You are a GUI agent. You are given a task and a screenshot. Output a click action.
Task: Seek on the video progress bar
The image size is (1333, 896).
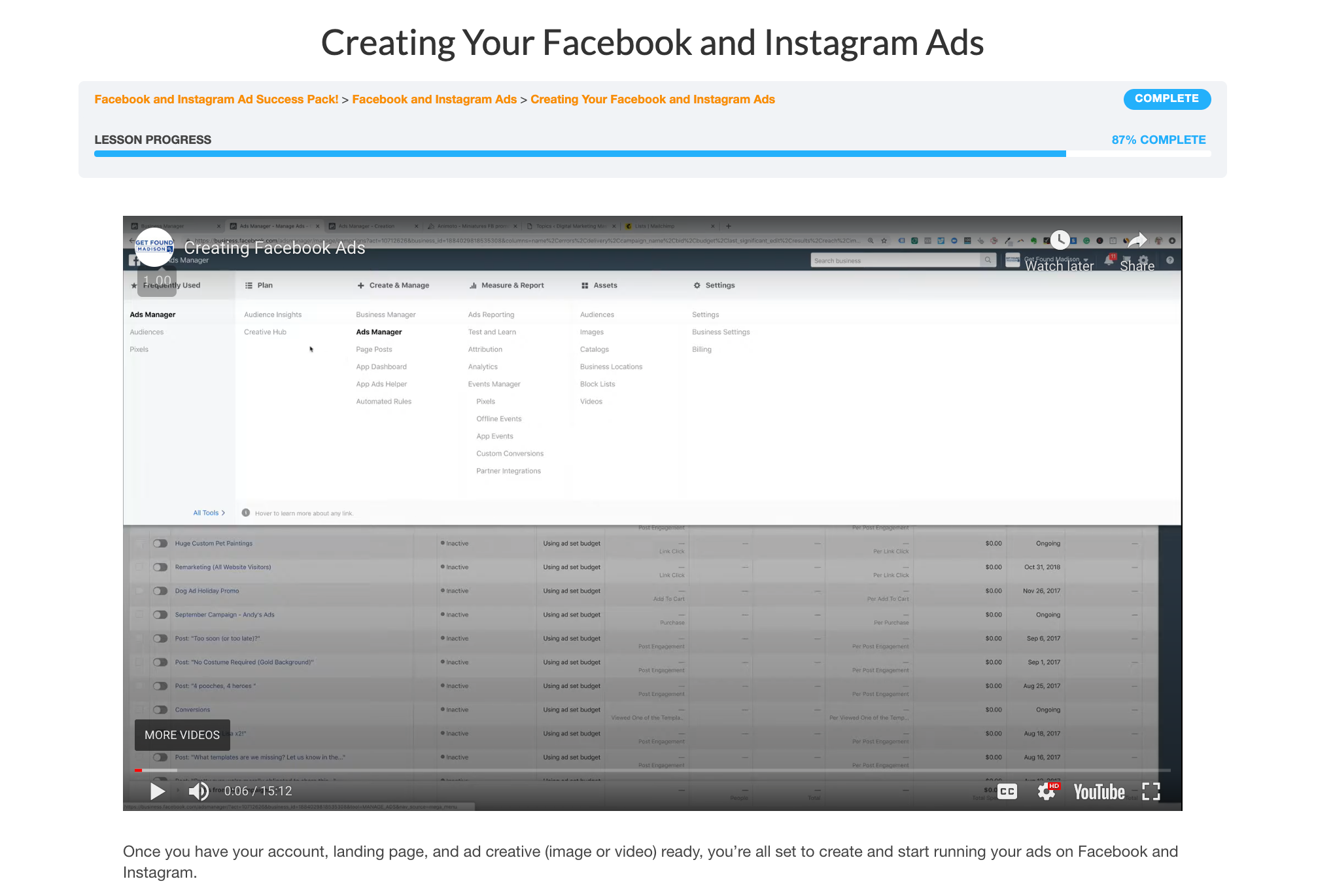click(x=652, y=770)
